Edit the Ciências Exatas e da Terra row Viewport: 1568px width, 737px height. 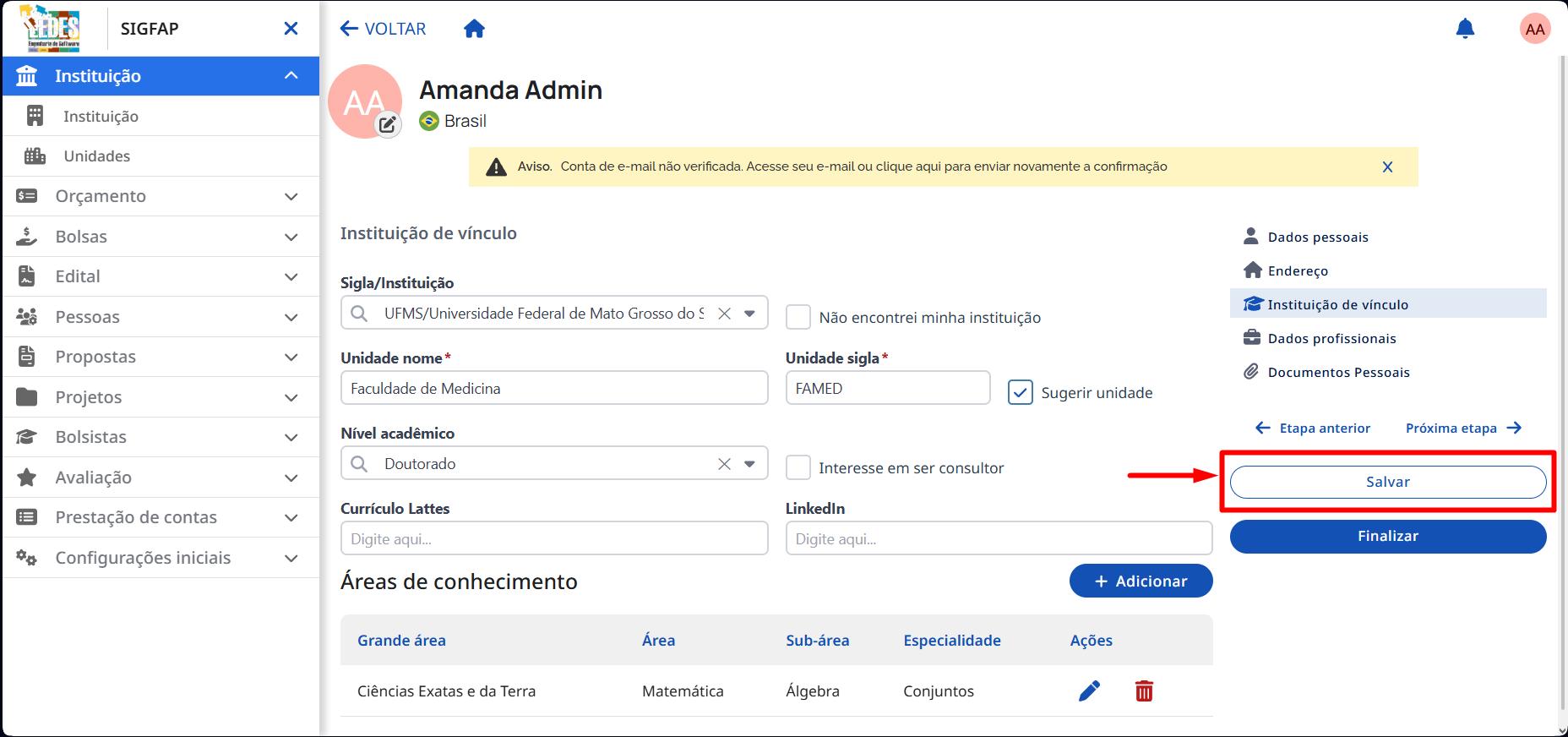click(x=1090, y=691)
